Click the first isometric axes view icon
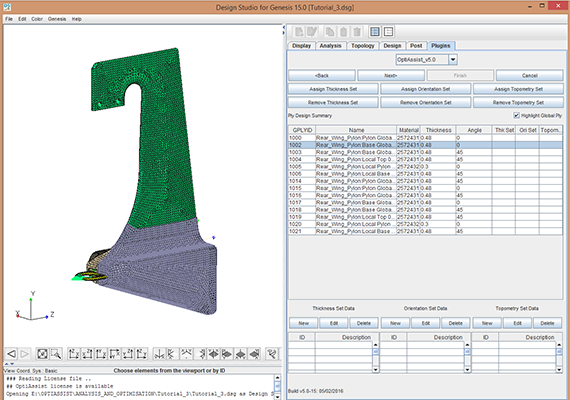The height and width of the screenshot is (400, 570). point(159,353)
